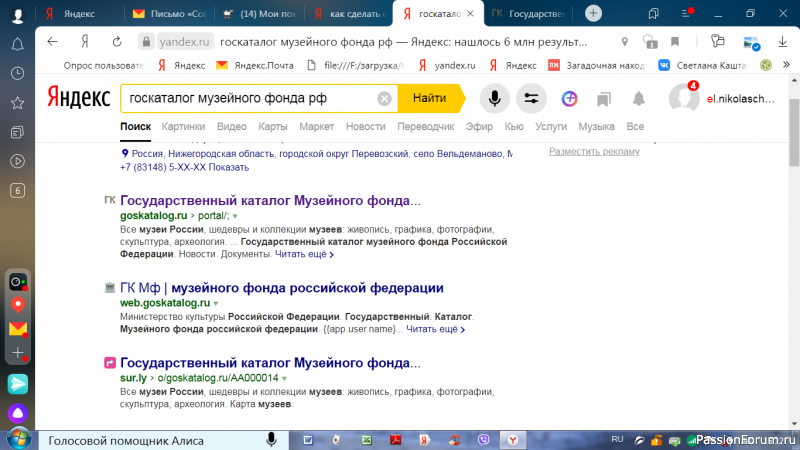Open the notifications bell in browser sidebar
The width and height of the screenshot is (800, 450).
pos(17,44)
